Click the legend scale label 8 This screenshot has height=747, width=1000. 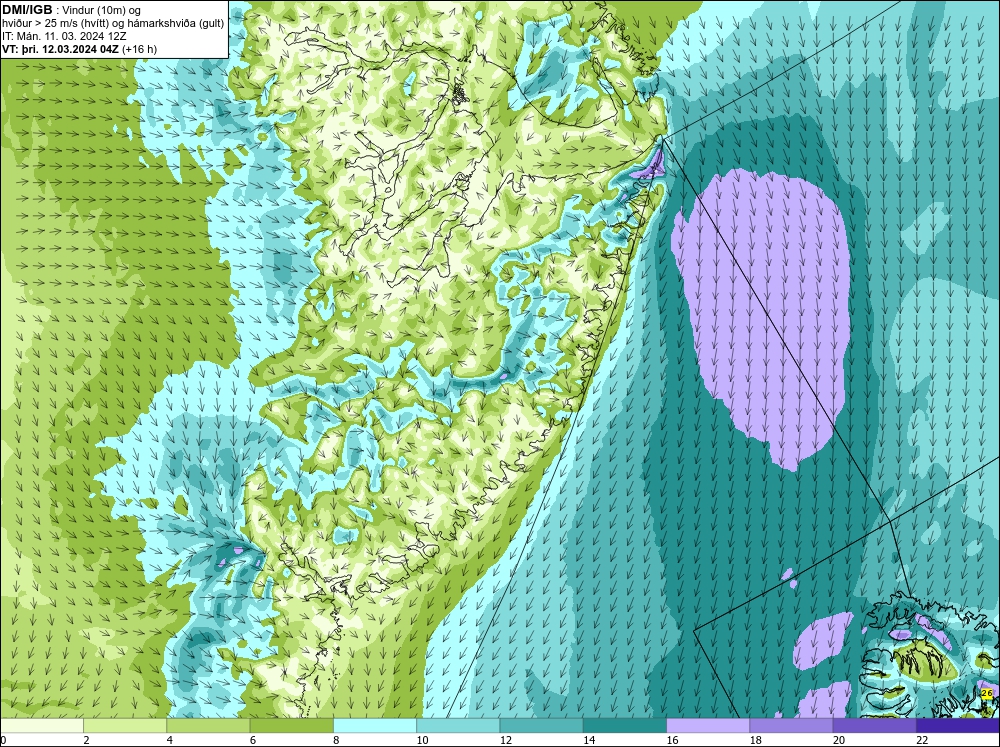coord(336,740)
